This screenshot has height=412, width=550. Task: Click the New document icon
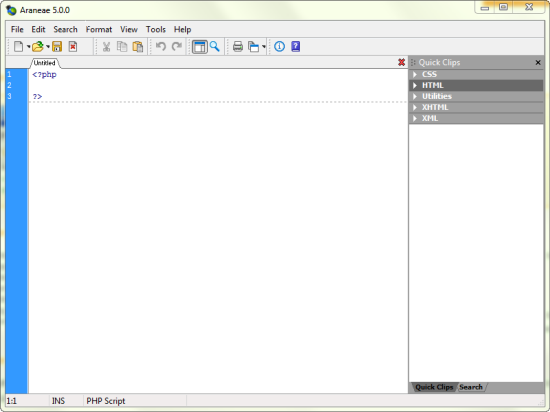(x=18, y=46)
